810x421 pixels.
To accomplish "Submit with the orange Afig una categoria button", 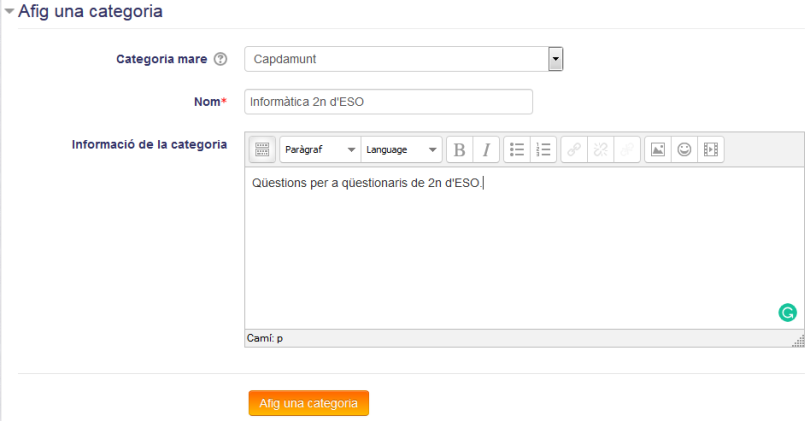I will [x=308, y=403].
